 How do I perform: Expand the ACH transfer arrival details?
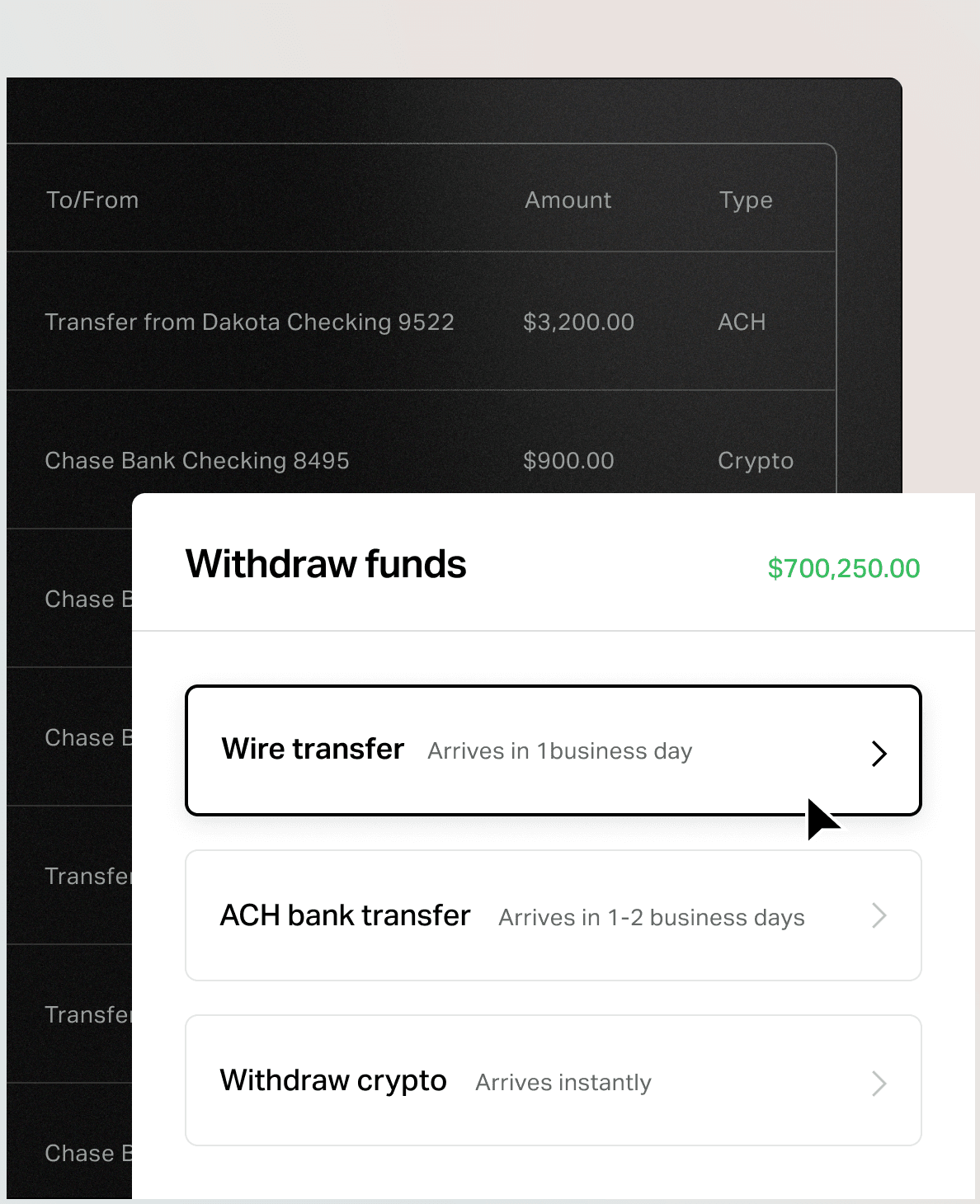[651, 917]
